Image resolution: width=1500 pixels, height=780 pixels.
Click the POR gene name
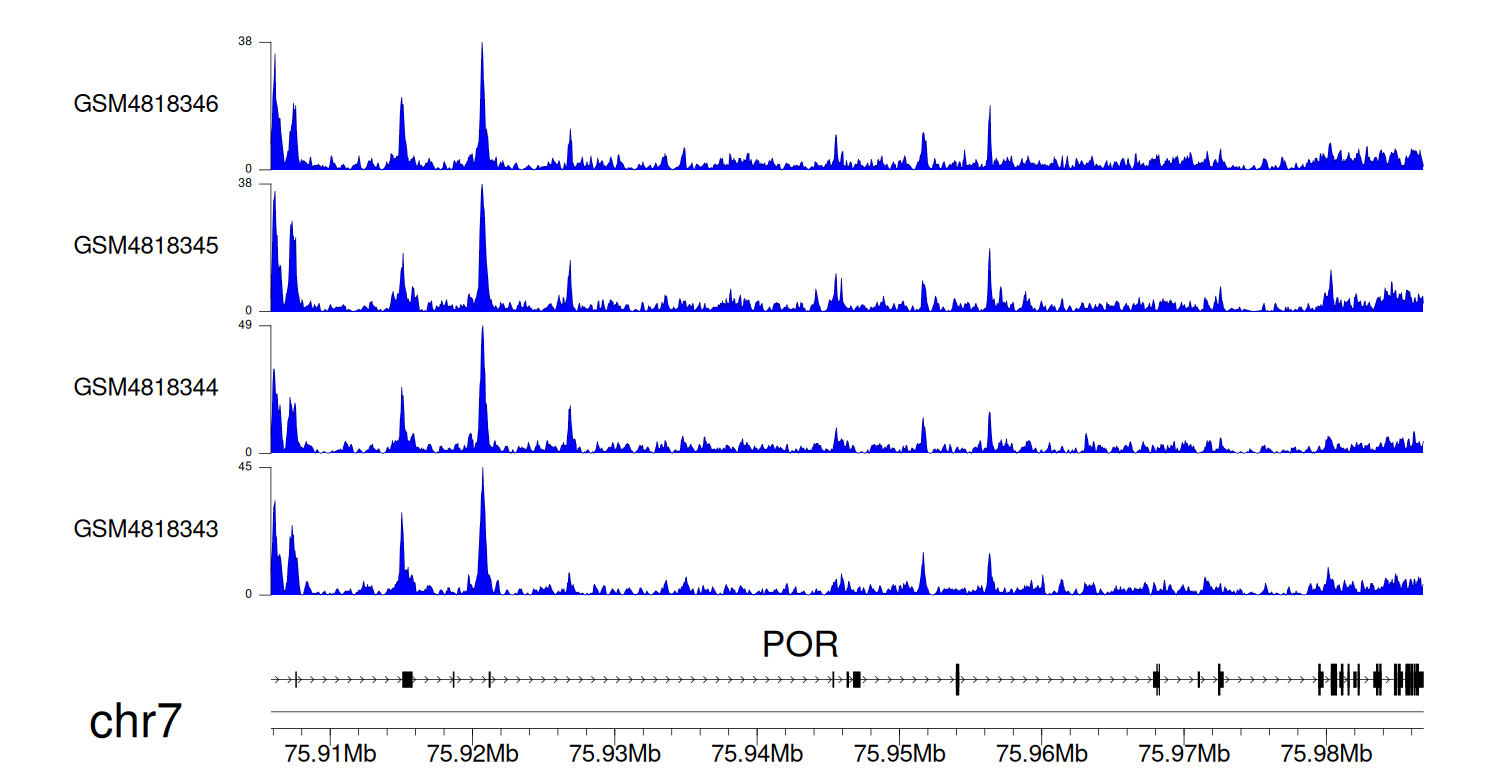[x=800, y=645]
